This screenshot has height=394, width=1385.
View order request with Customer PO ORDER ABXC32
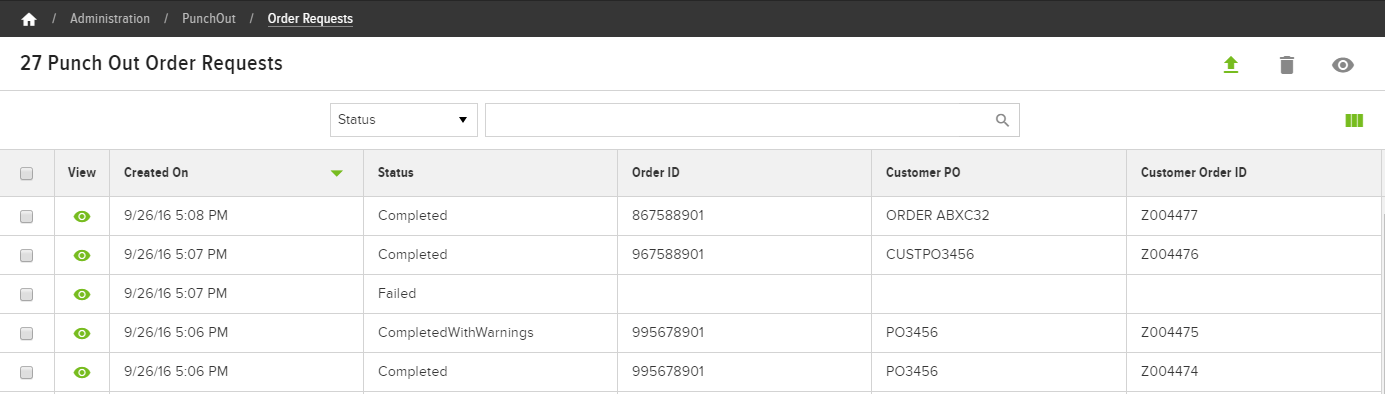(x=82, y=216)
